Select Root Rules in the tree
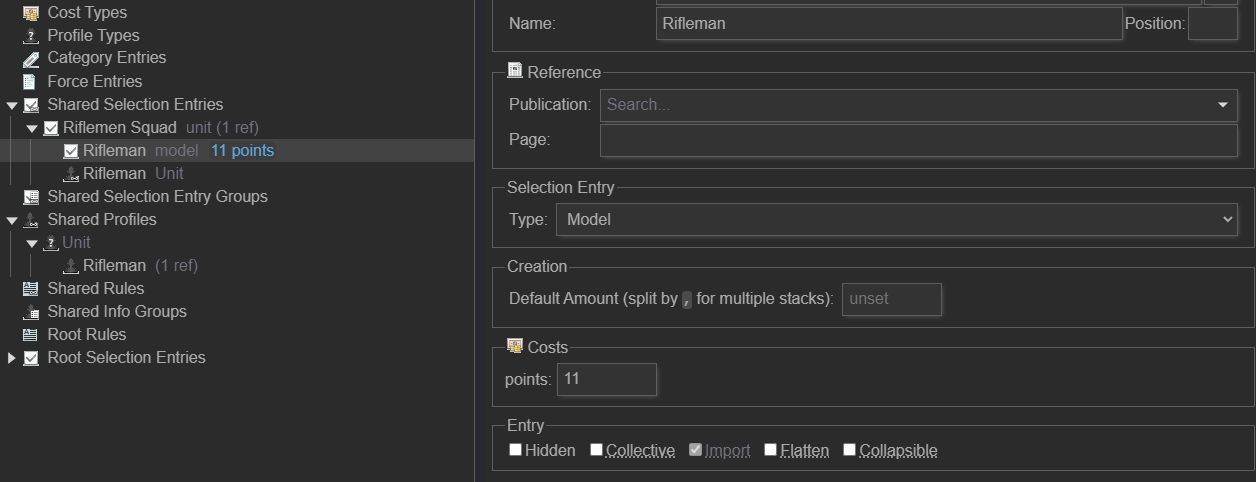This screenshot has height=482, width=1256. tap(87, 335)
